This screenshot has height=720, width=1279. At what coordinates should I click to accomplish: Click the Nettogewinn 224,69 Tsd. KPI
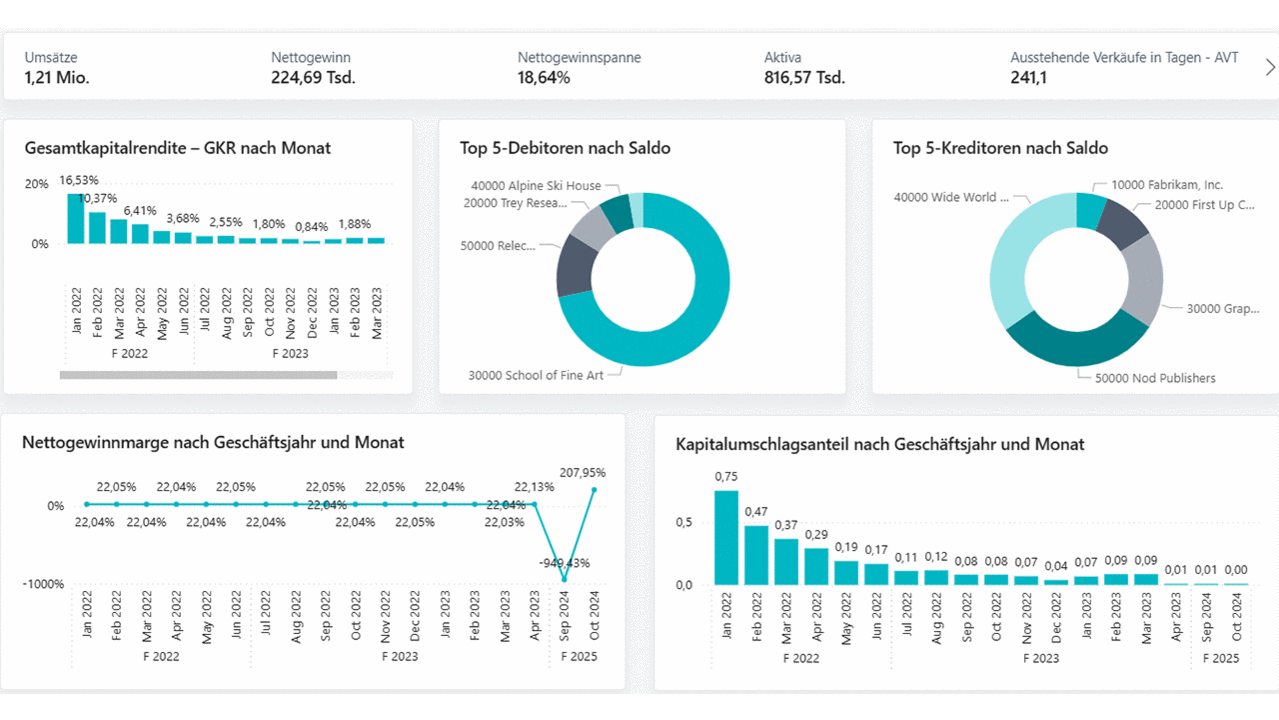[x=313, y=68]
